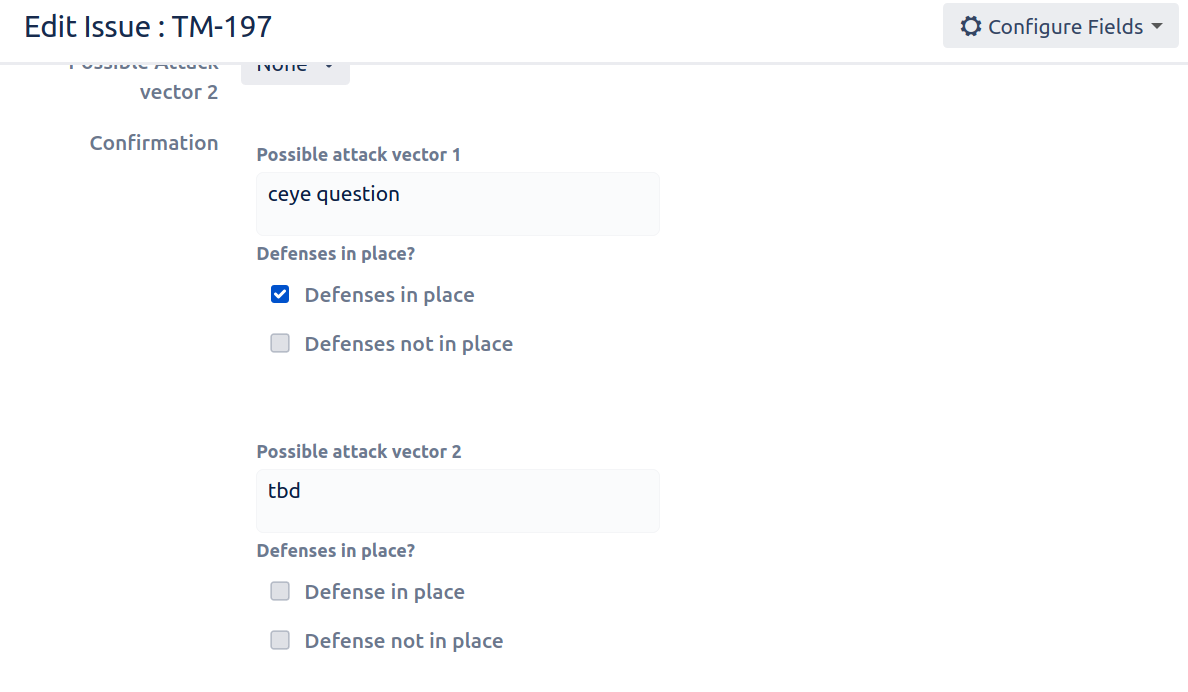Viewport: 1188px width, 692px height.
Task: Click the Defense in place label text
Action: [384, 592]
